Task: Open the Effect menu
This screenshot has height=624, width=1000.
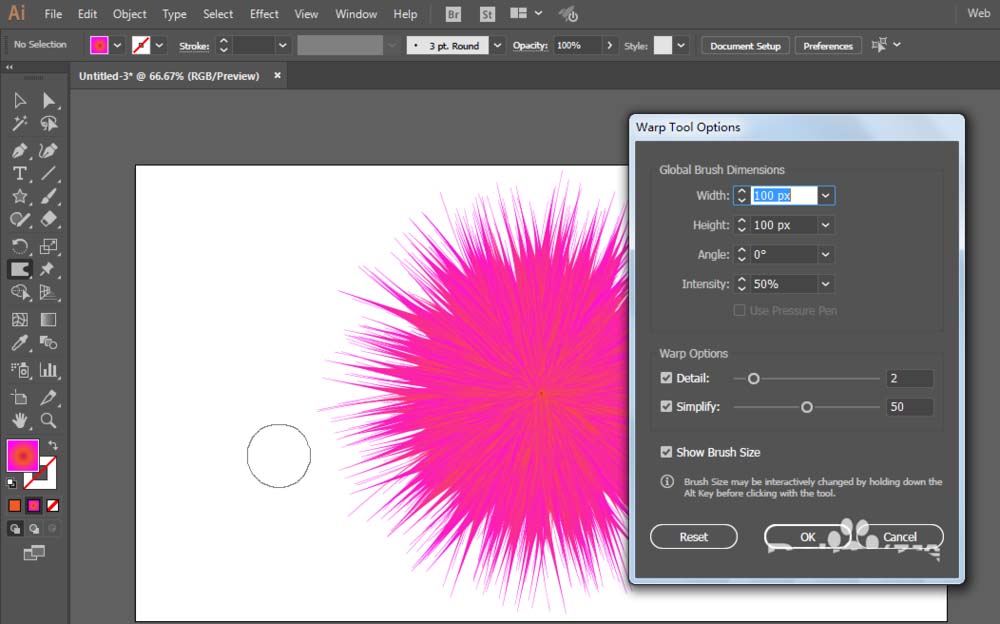Action: (264, 14)
